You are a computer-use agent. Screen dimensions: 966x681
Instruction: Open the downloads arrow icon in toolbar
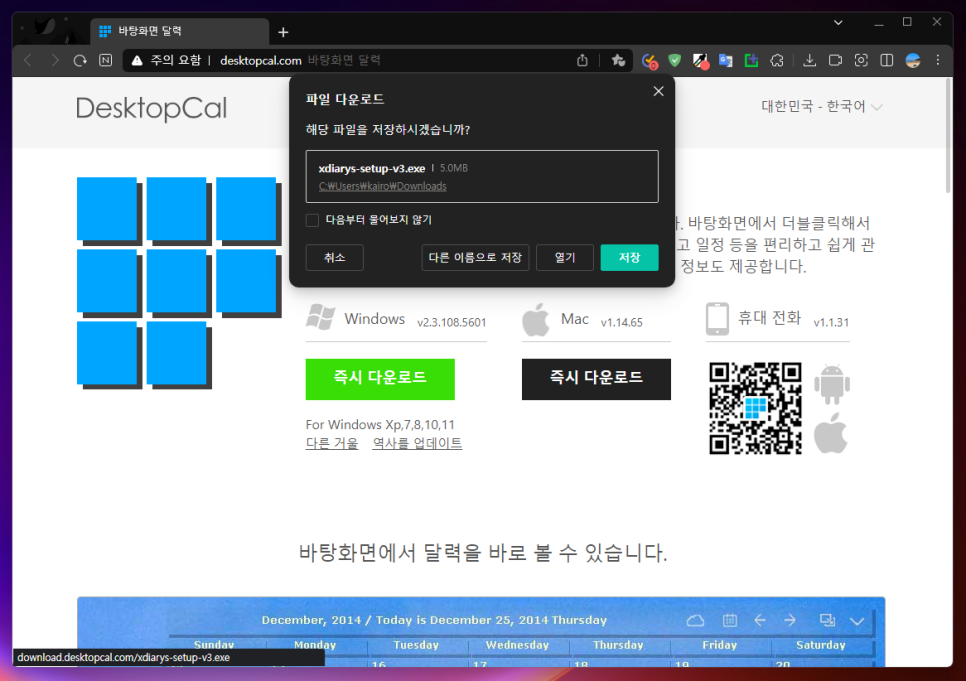click(810, 60)
